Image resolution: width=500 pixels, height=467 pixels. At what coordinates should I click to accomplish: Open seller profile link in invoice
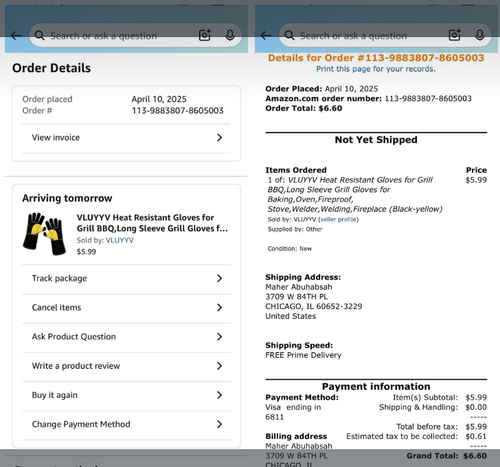pyautogui.click(x=338, y=219)
